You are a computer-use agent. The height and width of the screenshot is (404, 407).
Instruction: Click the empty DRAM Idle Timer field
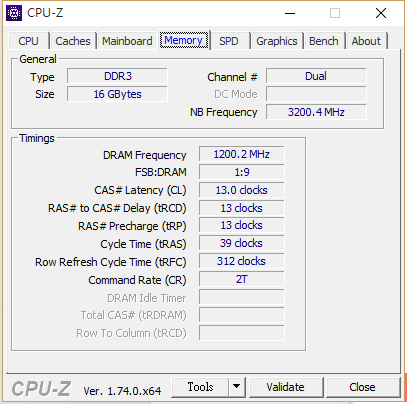pyautogui.click(x=242, y=297)
